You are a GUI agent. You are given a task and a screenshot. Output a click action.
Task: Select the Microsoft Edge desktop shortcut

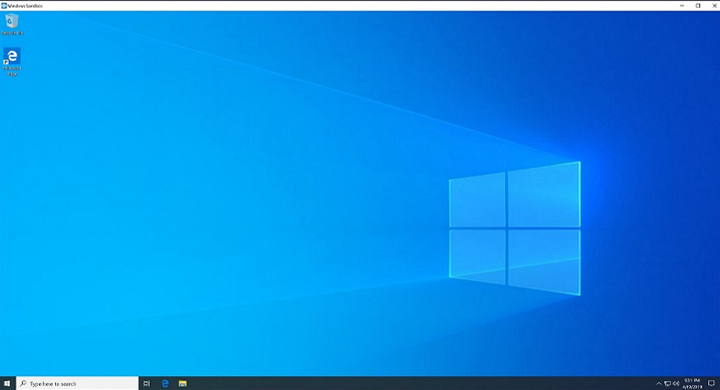click(12, 62)
